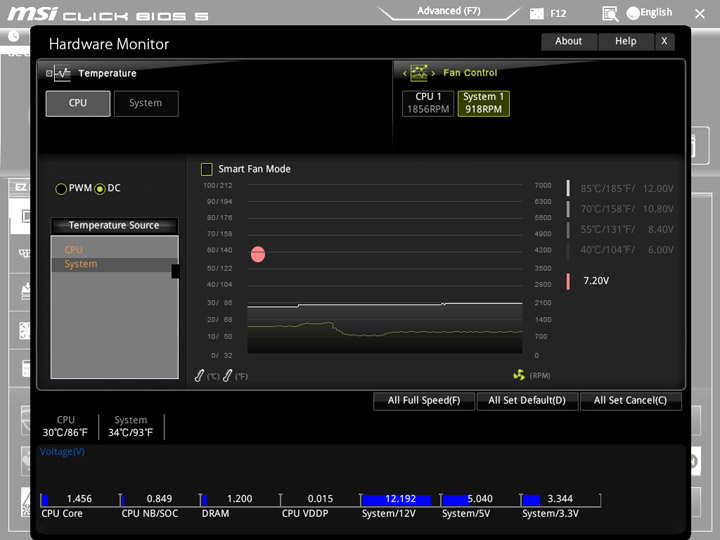Click the pink fan voltage slider handle
The image size is (720, 540).
click(568, 281)
